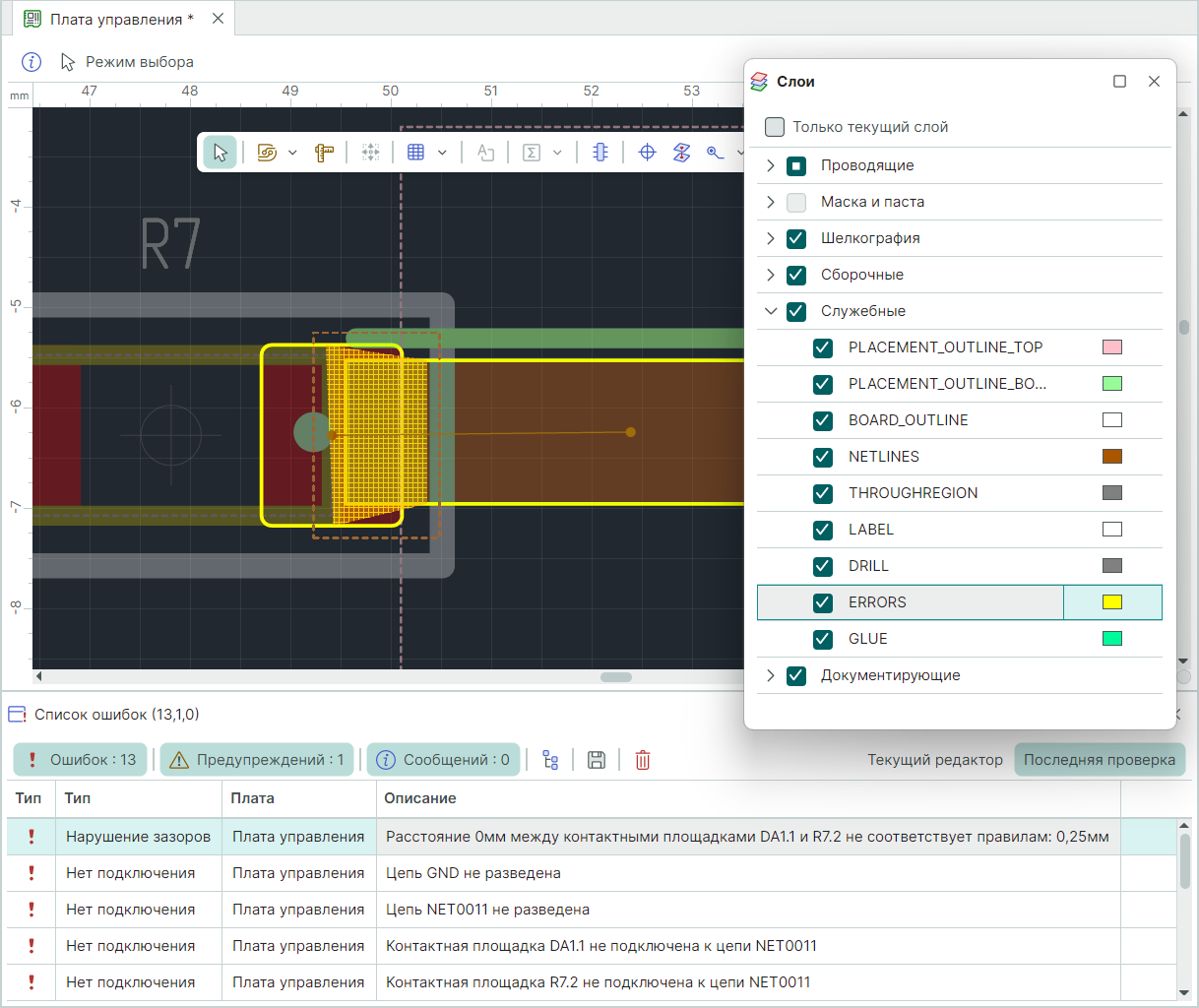The width and height of the screenshot is (1199, 1008).
Task: Click the blue grid table icon
Action: coord(415,153)
